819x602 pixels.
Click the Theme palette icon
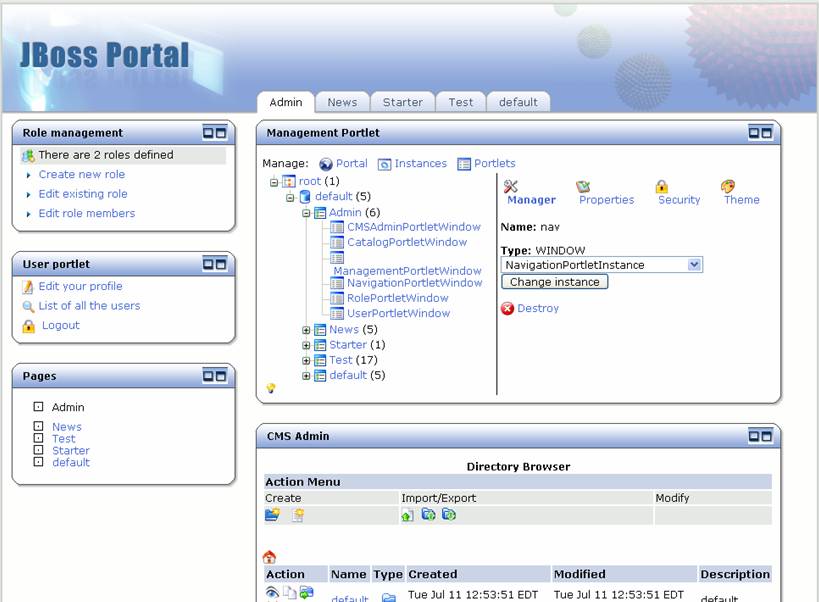728,186
